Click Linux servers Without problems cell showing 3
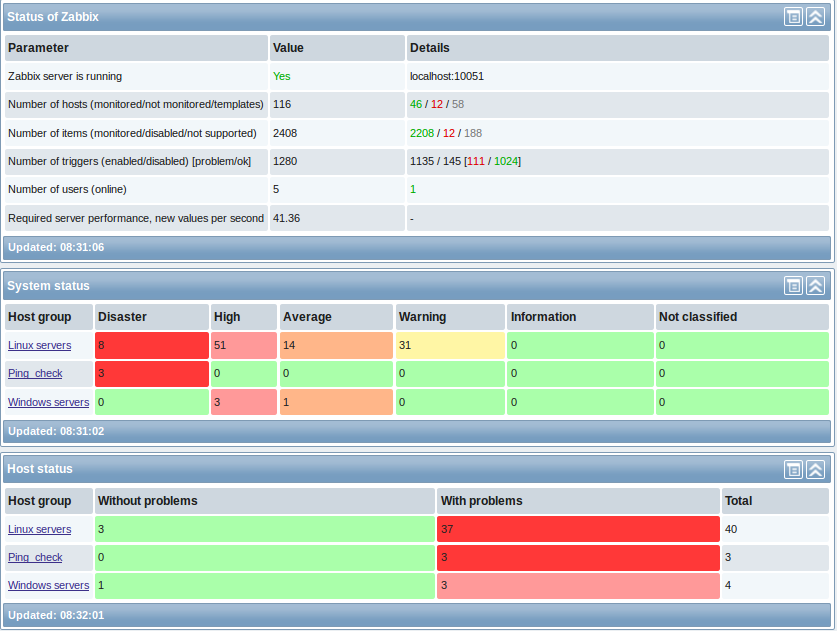Screen dimensions: 837x631 pos(265,530)
